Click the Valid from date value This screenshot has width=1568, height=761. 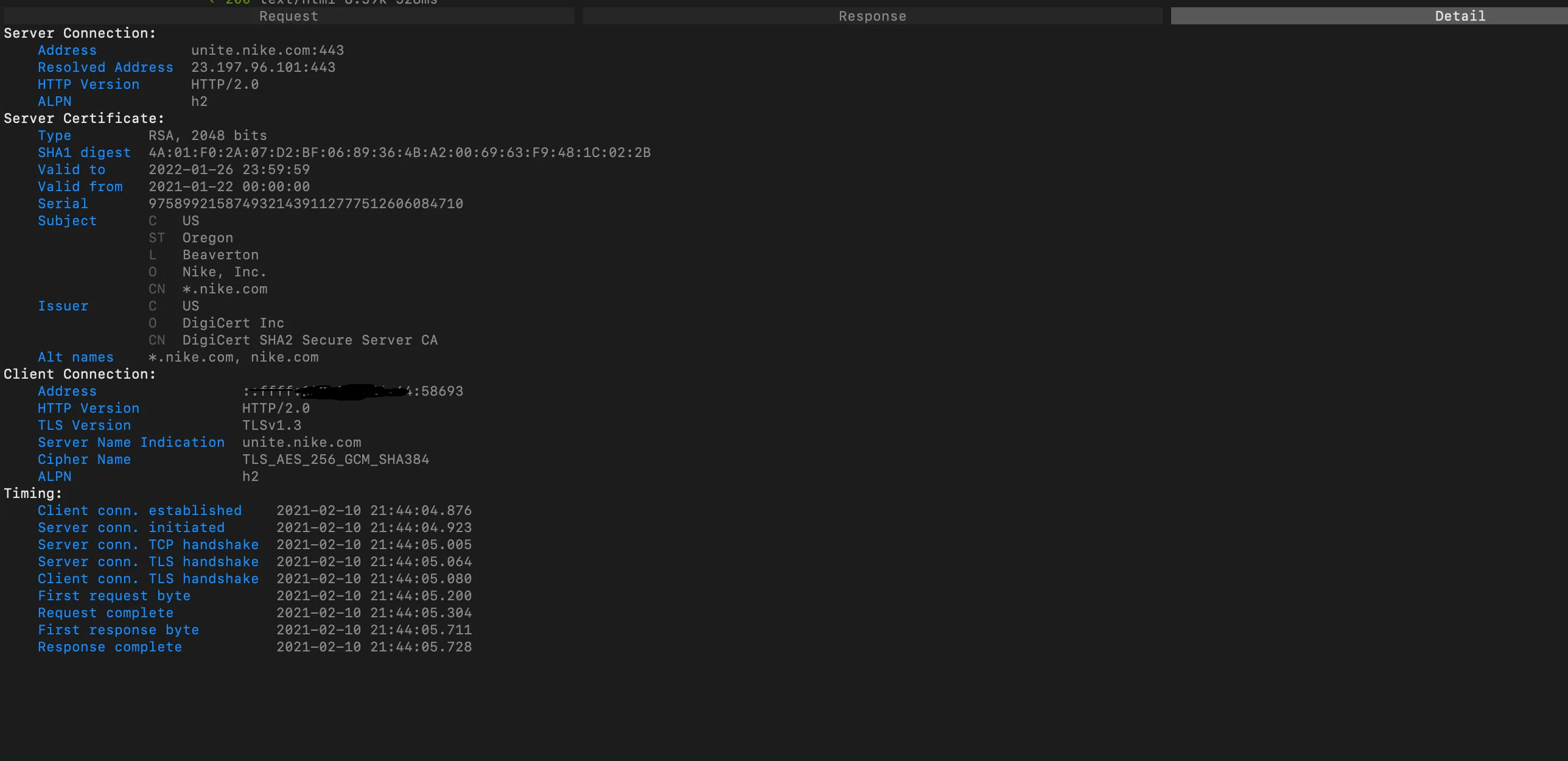(x=229, y=187)
